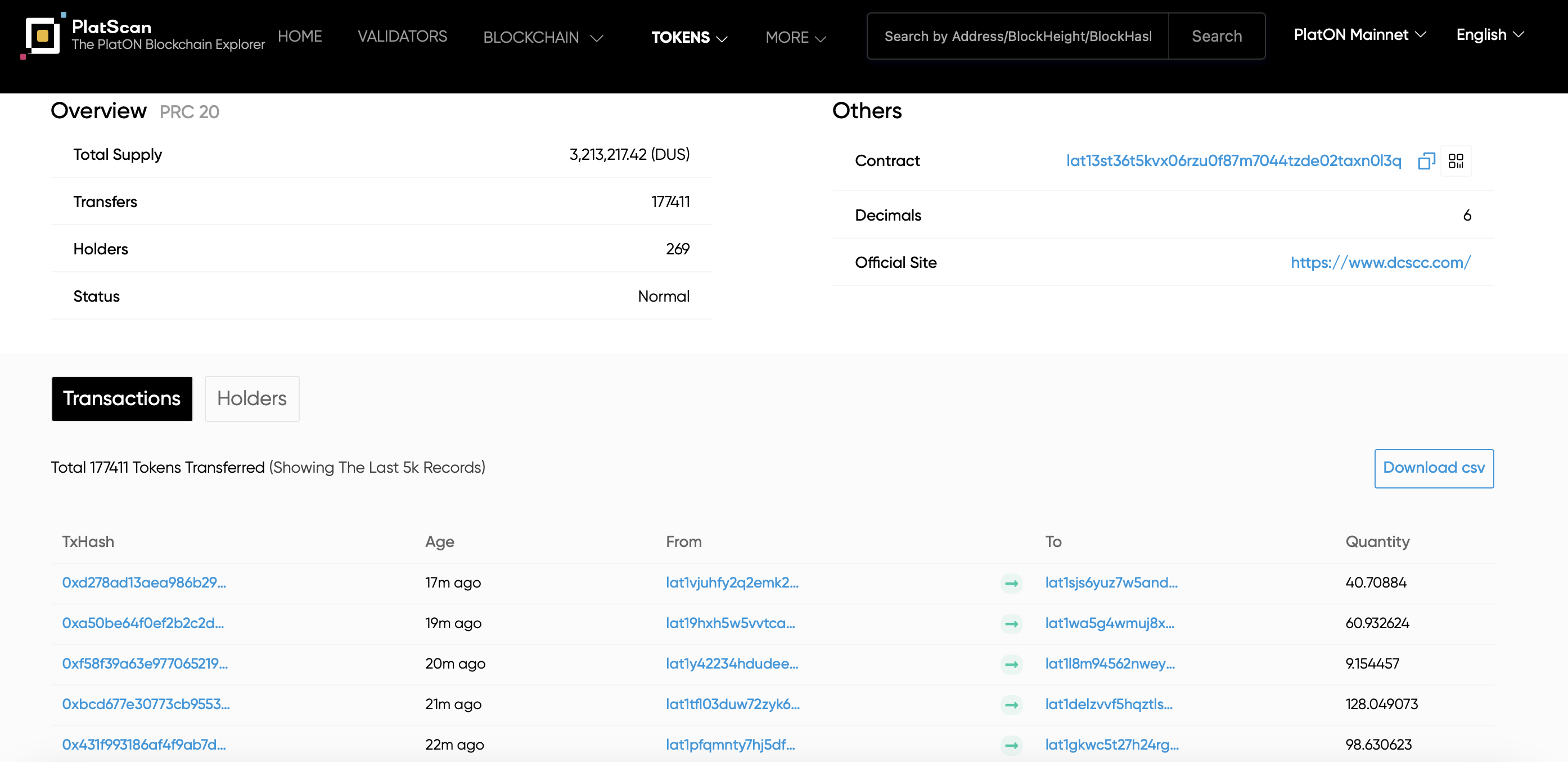Select the Holders count 269
The width and height of the screenshot is (1568, 762).
pyautogui.click(x=678, y=249)
